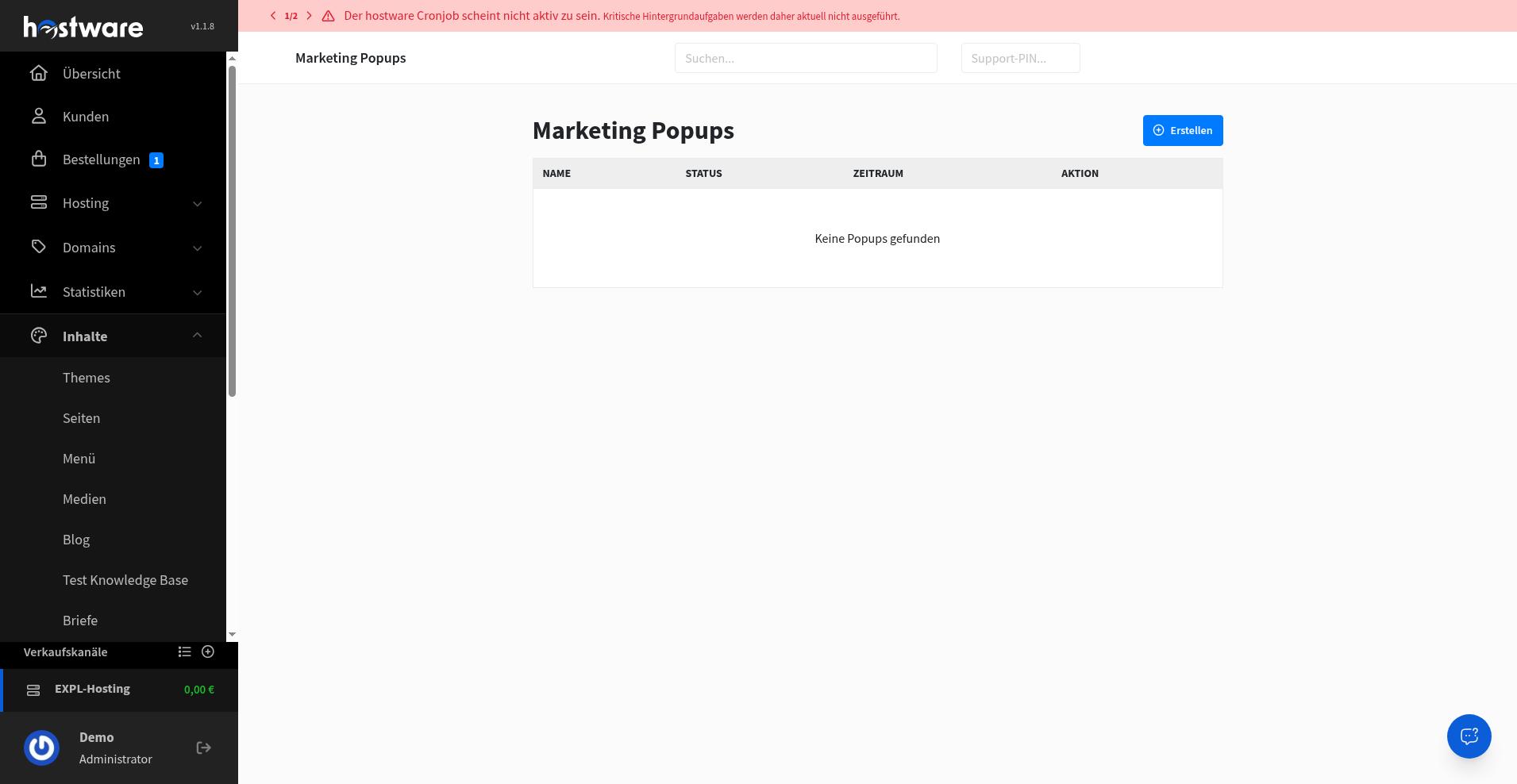Add a new Verkaufskanal with plus icon
The width and height of the screenshot is (1517, 784).
[x=208, y=651]
